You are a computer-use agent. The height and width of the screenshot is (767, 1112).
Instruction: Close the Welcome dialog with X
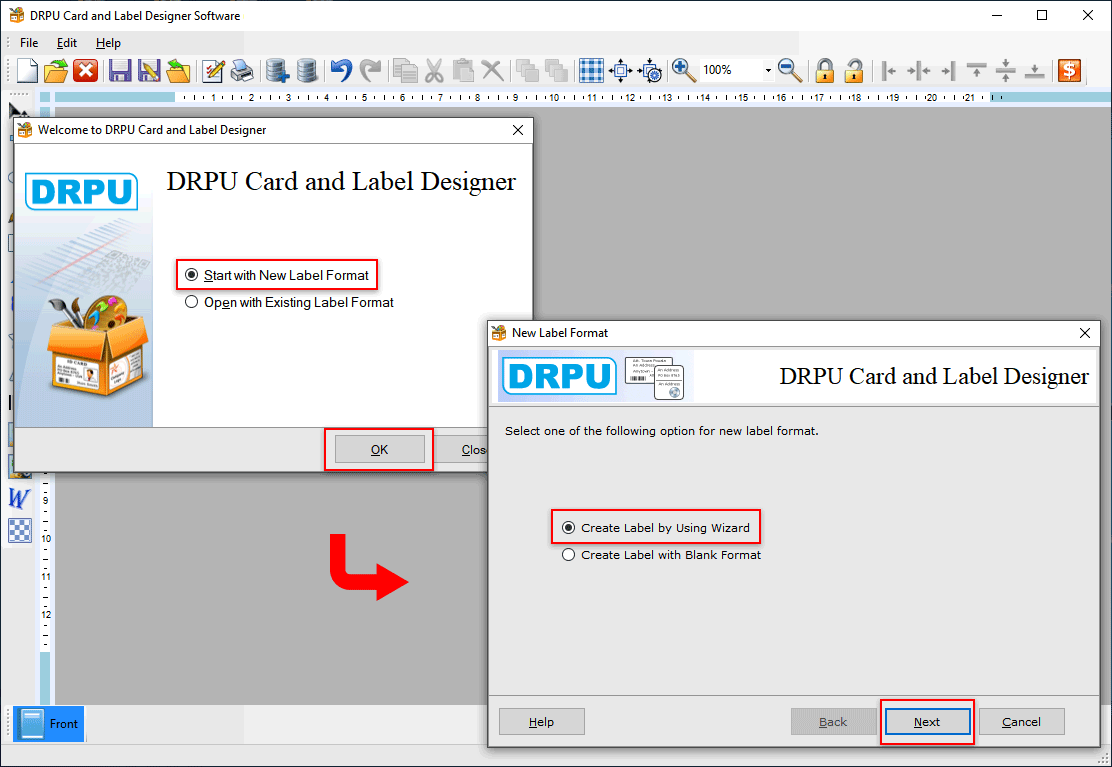518,130
